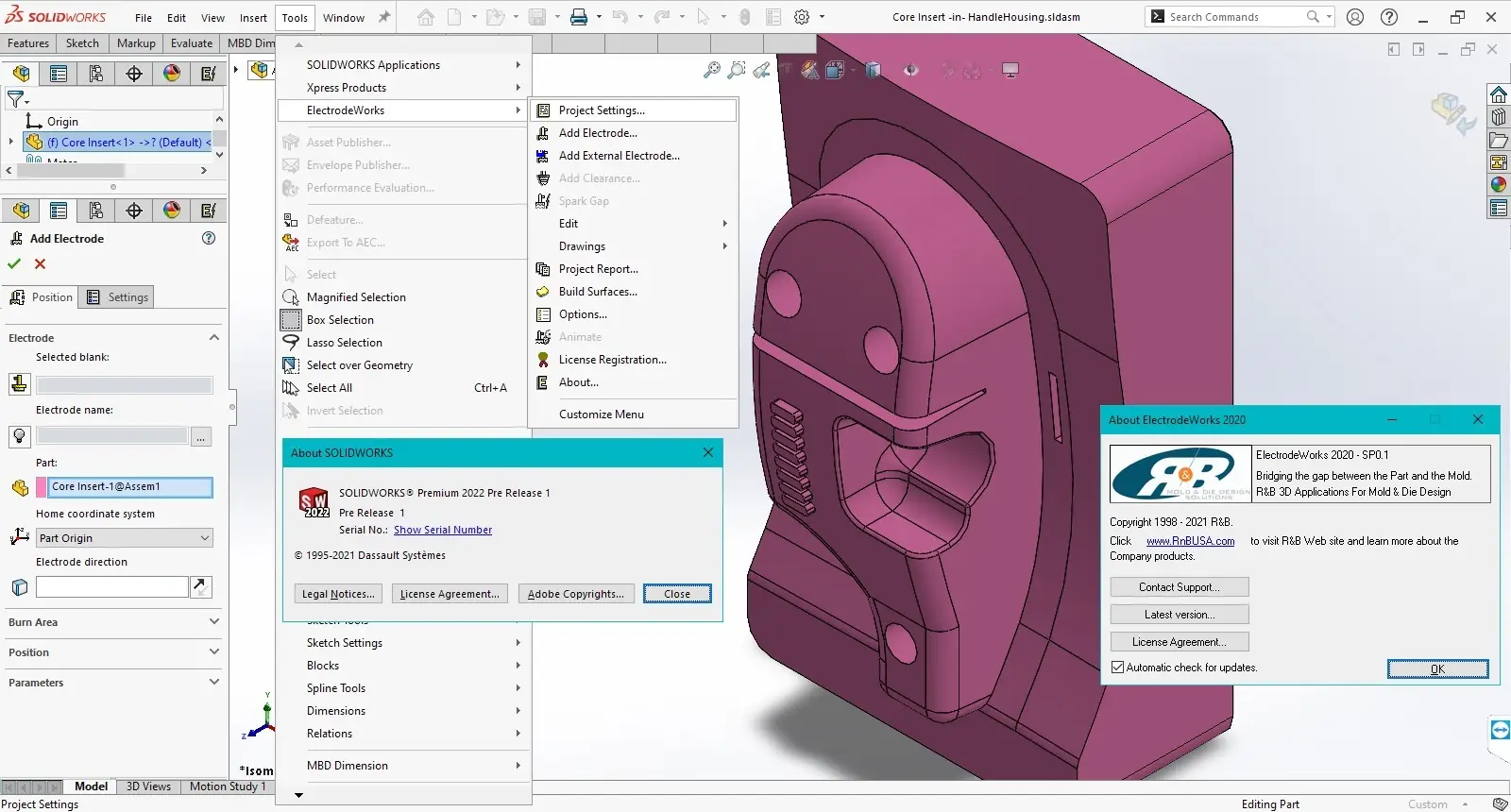Screen dimensions: 1511x812
Task: Expand the Burn Area section
Action: coord(214,621)
